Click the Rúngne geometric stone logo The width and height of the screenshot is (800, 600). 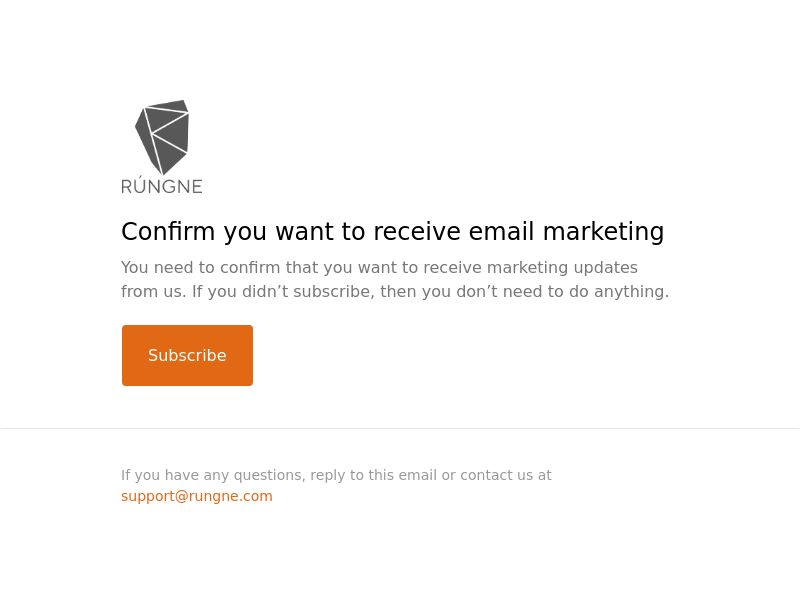162,137
